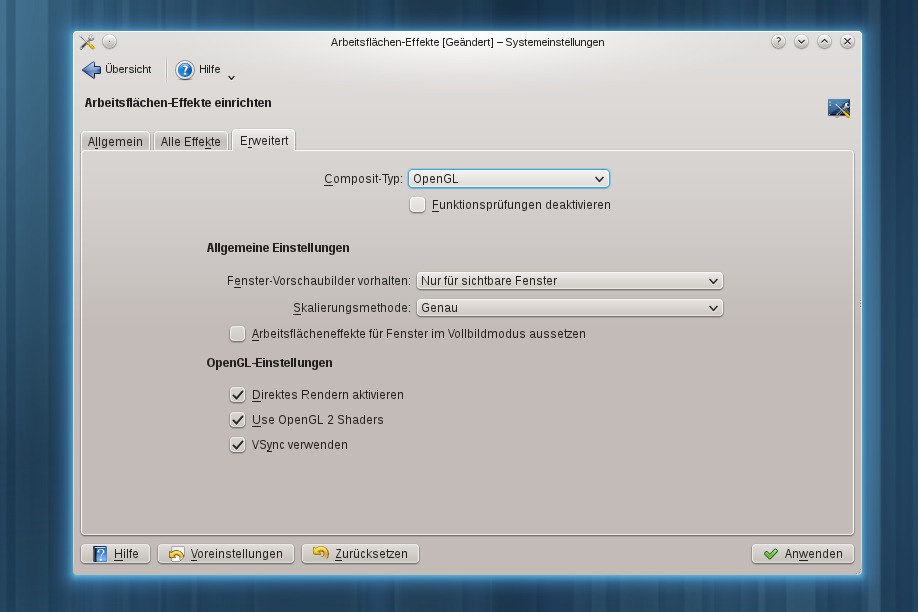Image resolution: width=918 pixels, height=612 pixels.
Task: Click the wrench and screwdriver window menu icon
Action: click(87, 42)
